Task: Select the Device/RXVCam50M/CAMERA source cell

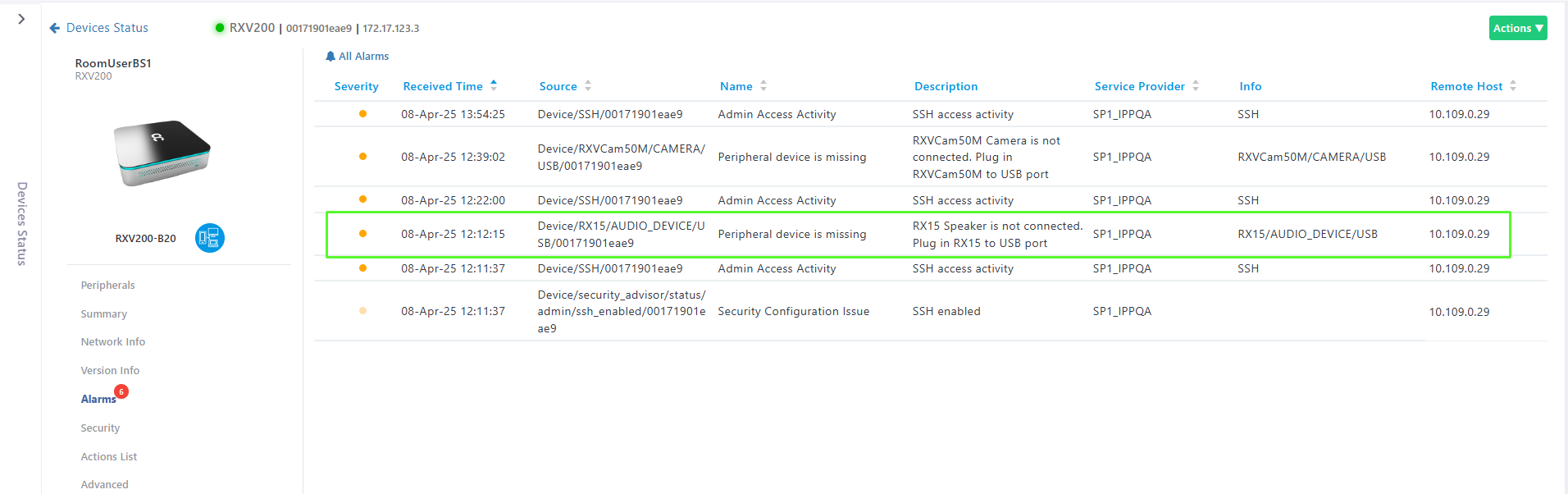Action: (x=621, y=158)
